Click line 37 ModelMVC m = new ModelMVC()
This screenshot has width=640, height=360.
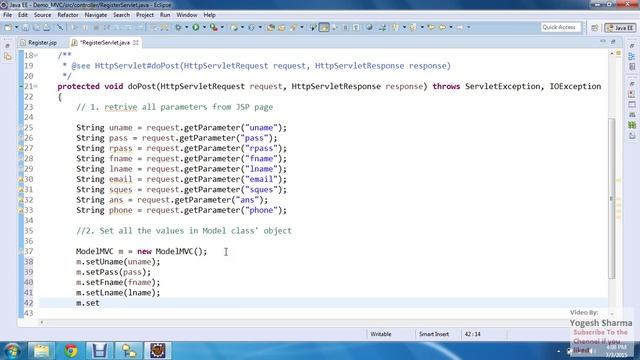point(141,251)
